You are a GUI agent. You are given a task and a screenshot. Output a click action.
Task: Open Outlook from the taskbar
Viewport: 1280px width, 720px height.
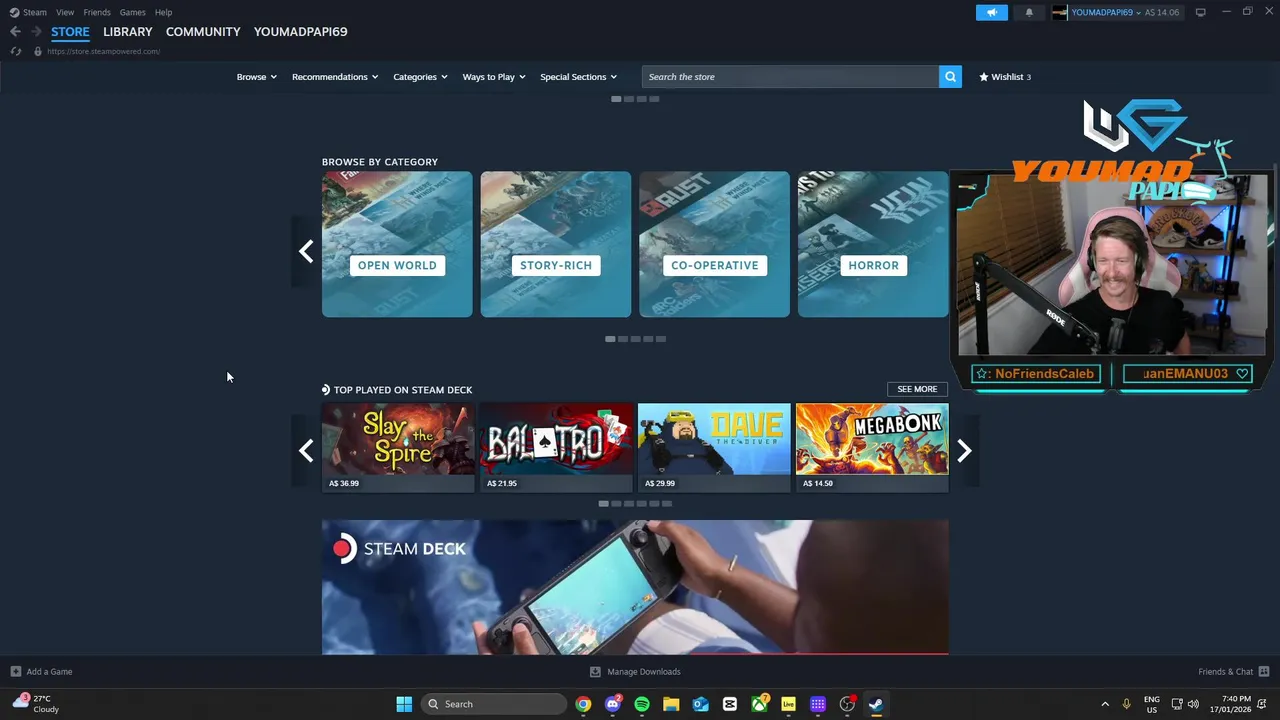tap(701, 704)
